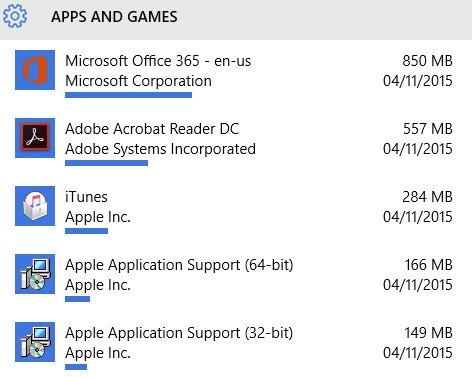Select the Adobe Acrobat Reader DC icon
This screenshot has height=378, width=472.
point(35,138)
